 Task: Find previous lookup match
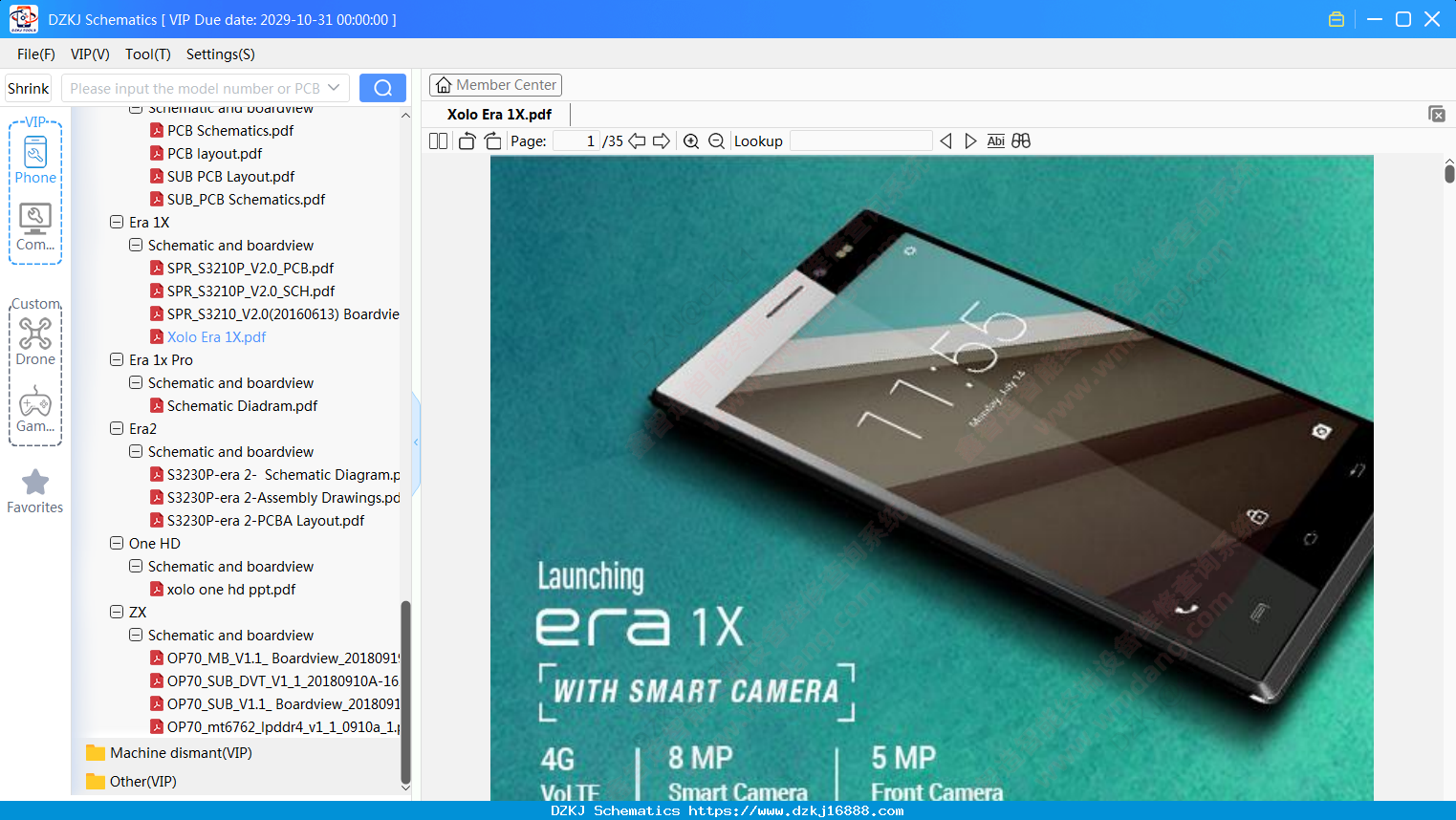click(x=945, y=141)
